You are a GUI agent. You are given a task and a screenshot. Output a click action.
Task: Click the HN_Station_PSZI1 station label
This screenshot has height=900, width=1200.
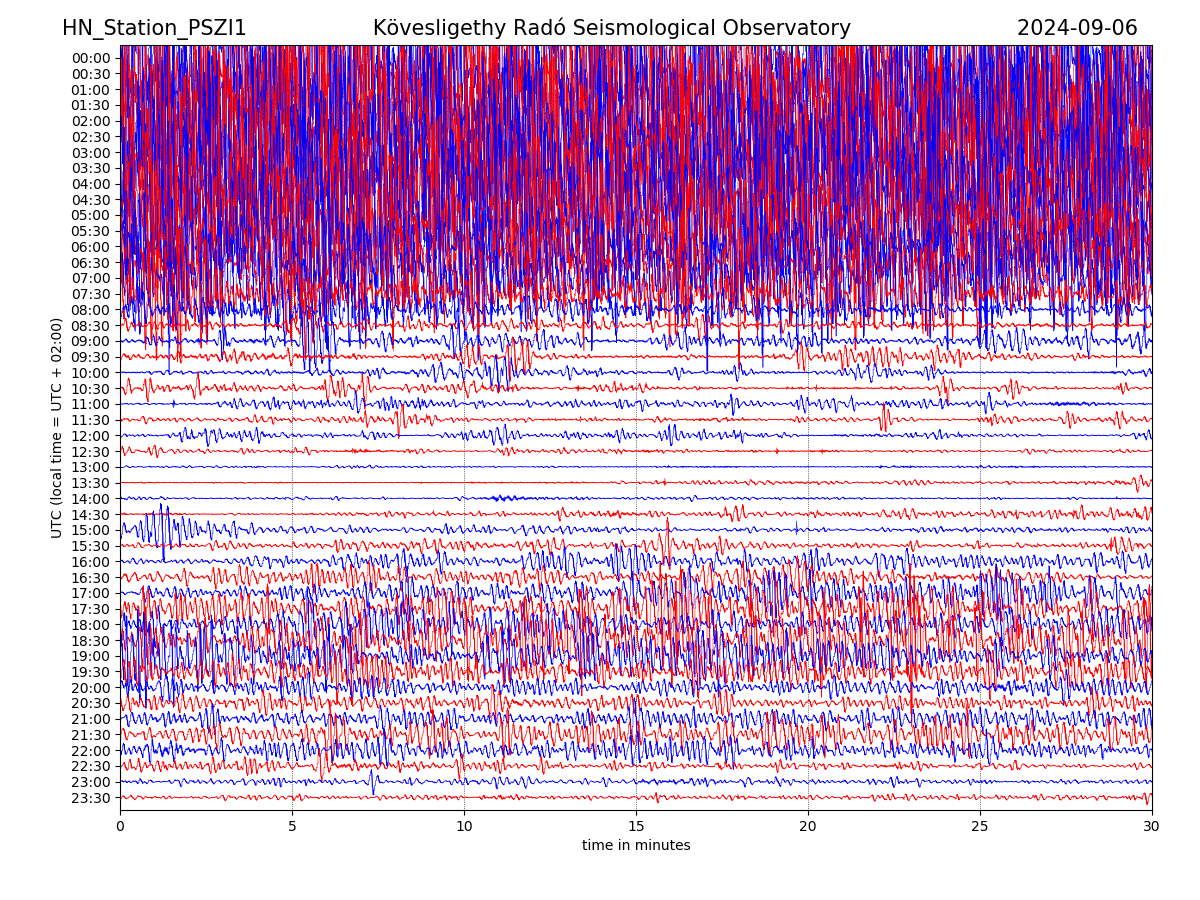[154, 29]
